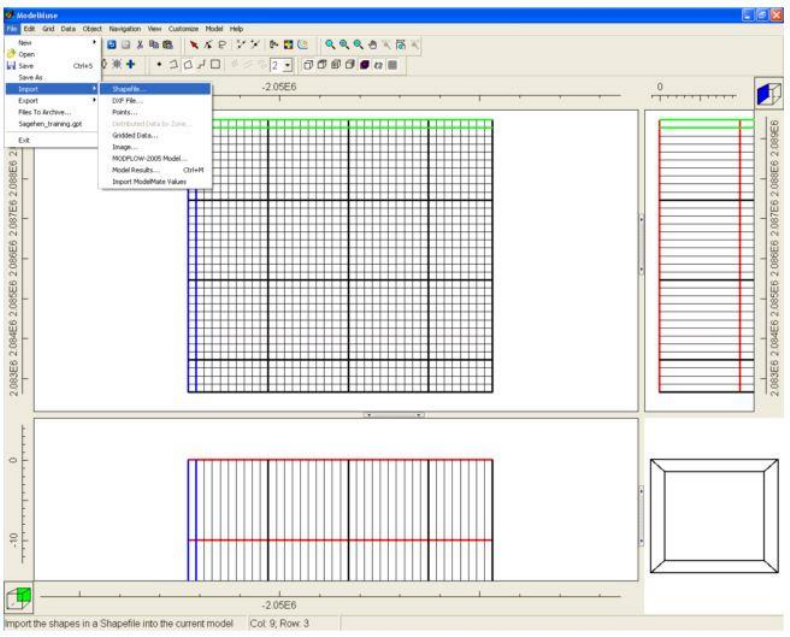The height and width of the screenshot is (637, 790).
Task: Choose Gridded Data... import option
Action: click(155, 135)
